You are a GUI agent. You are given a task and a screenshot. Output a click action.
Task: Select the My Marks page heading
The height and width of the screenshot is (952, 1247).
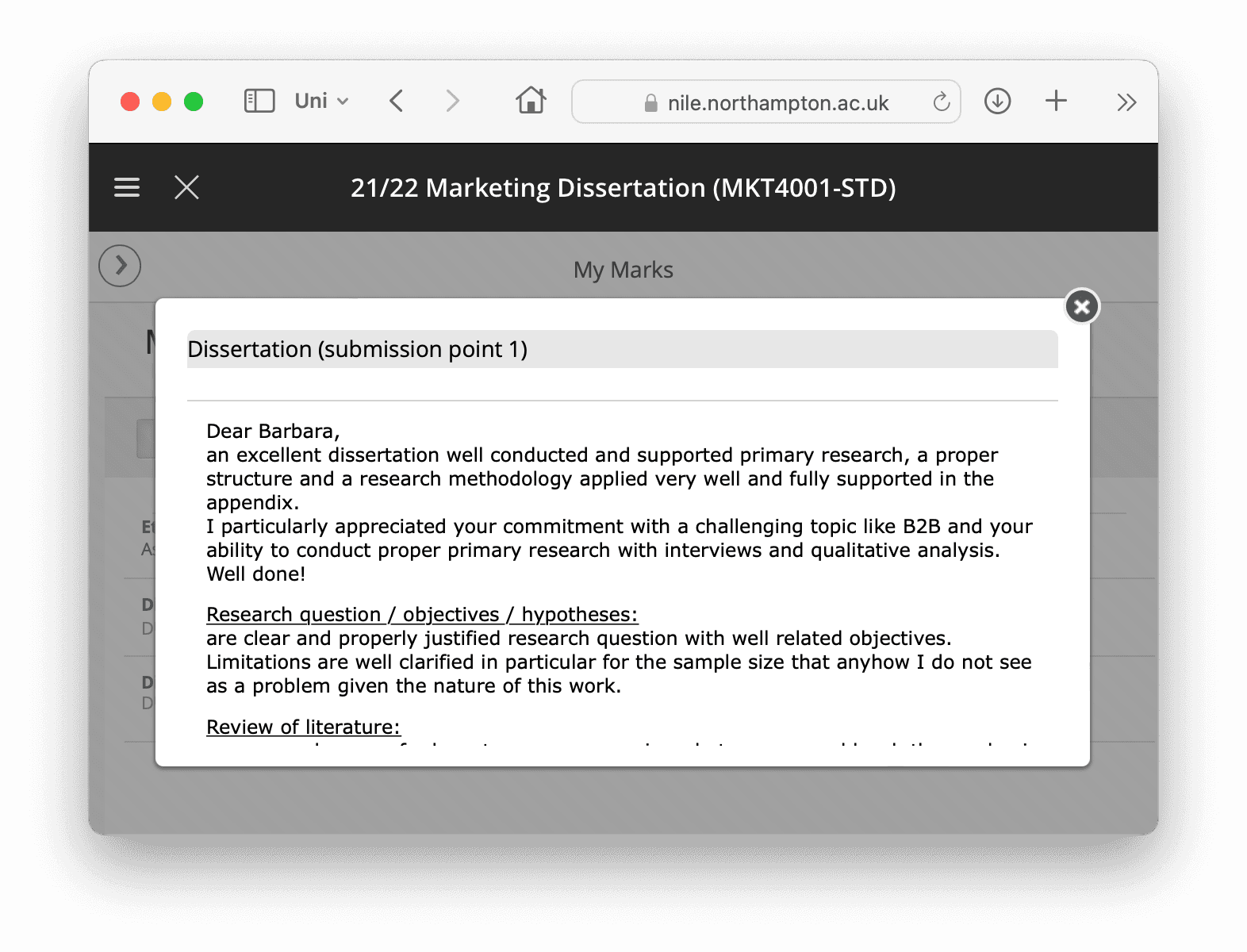pyautogui.click(x=623, y=270)
